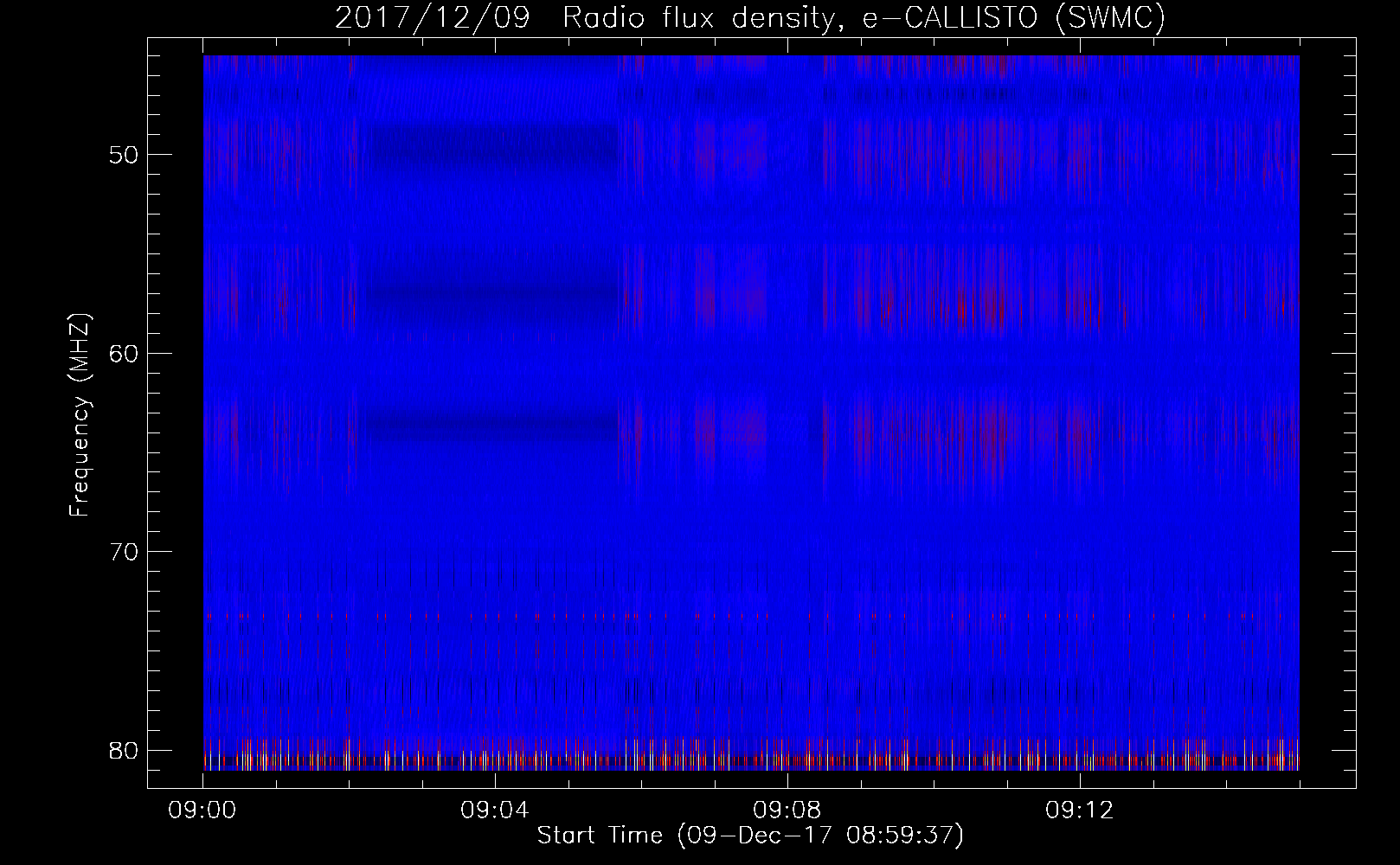1400x865 pixels.
Task: Click the '09:08' time tick label
Action: tap(787, 811)
